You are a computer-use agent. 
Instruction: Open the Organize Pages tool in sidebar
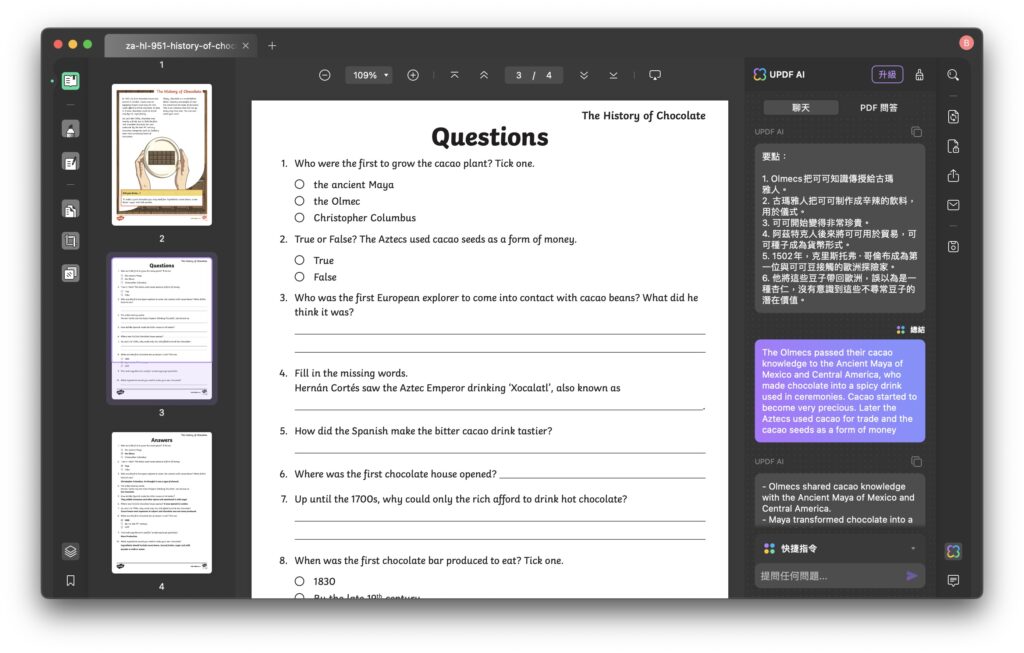coord(71,210)
